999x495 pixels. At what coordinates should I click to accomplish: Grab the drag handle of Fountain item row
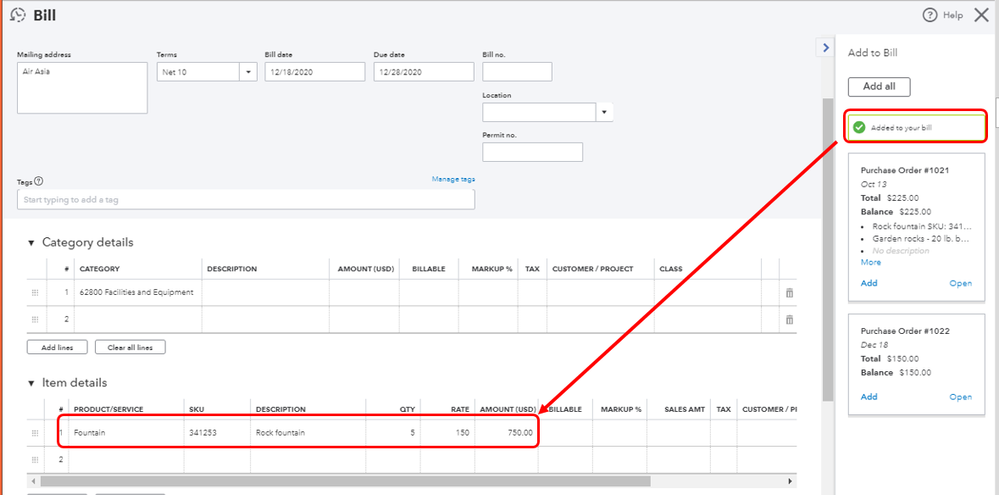coord(35,433)
